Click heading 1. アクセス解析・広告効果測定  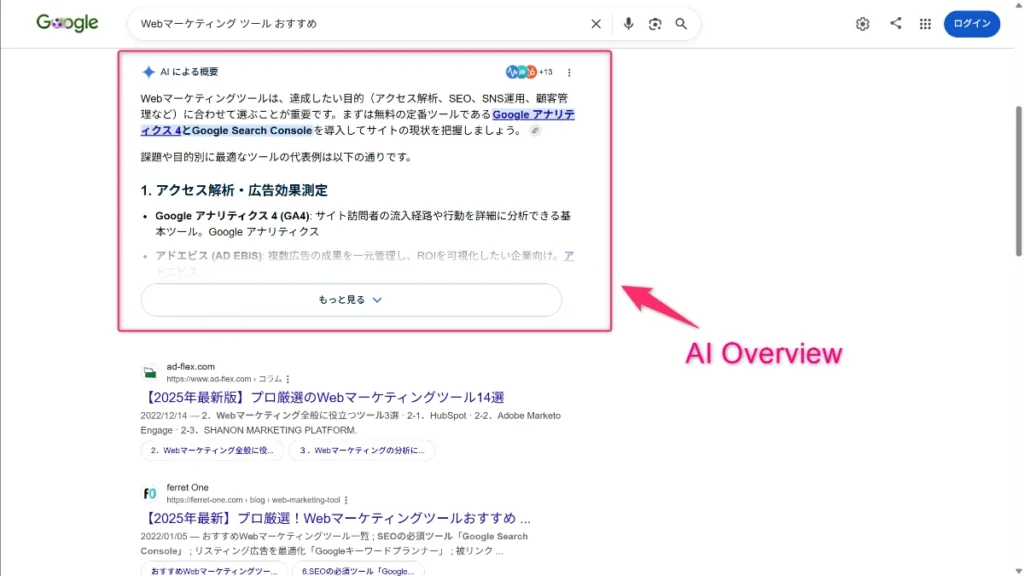click(234, 190)
